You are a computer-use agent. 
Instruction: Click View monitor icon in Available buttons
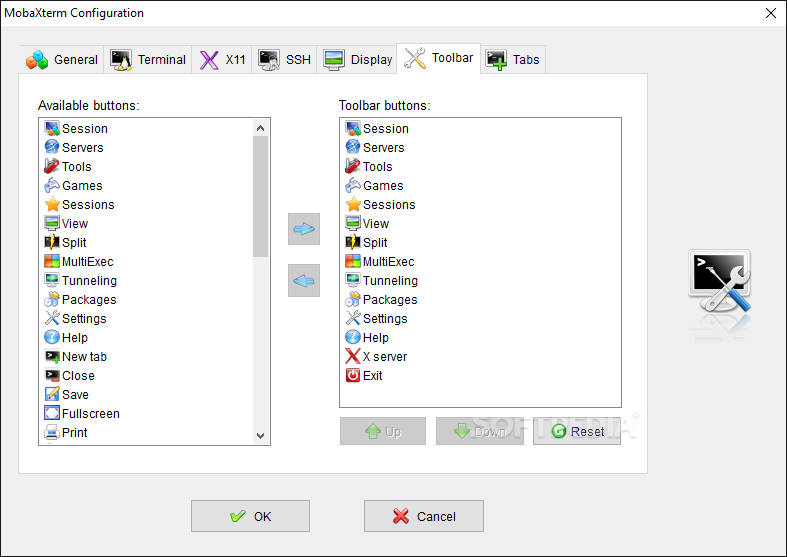pos(52,223)
